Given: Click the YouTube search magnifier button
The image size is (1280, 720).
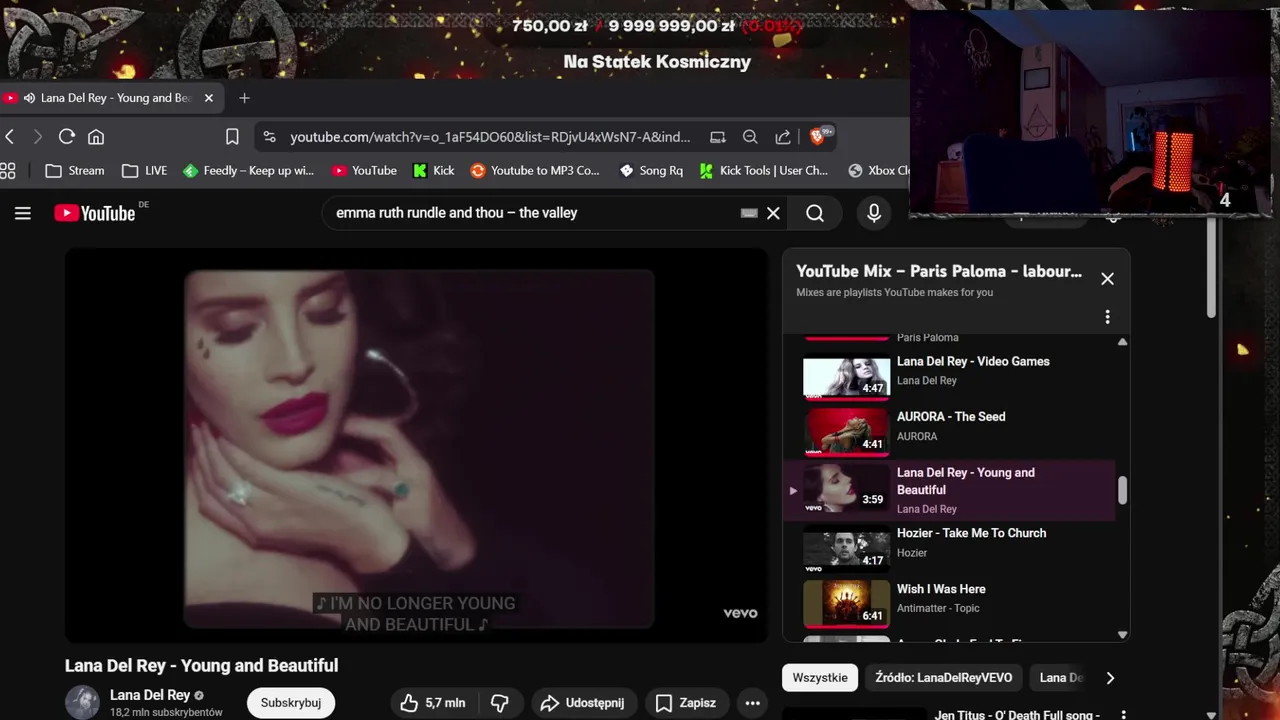Looking at the screenshot, I should click(x=815, y=213).
